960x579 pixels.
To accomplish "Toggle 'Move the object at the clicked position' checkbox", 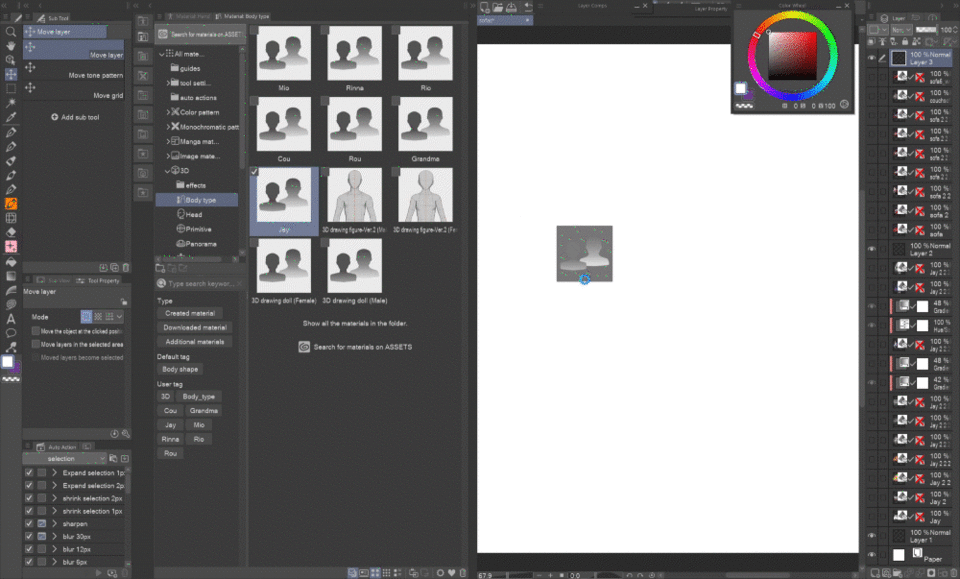I will coord(36,331).
